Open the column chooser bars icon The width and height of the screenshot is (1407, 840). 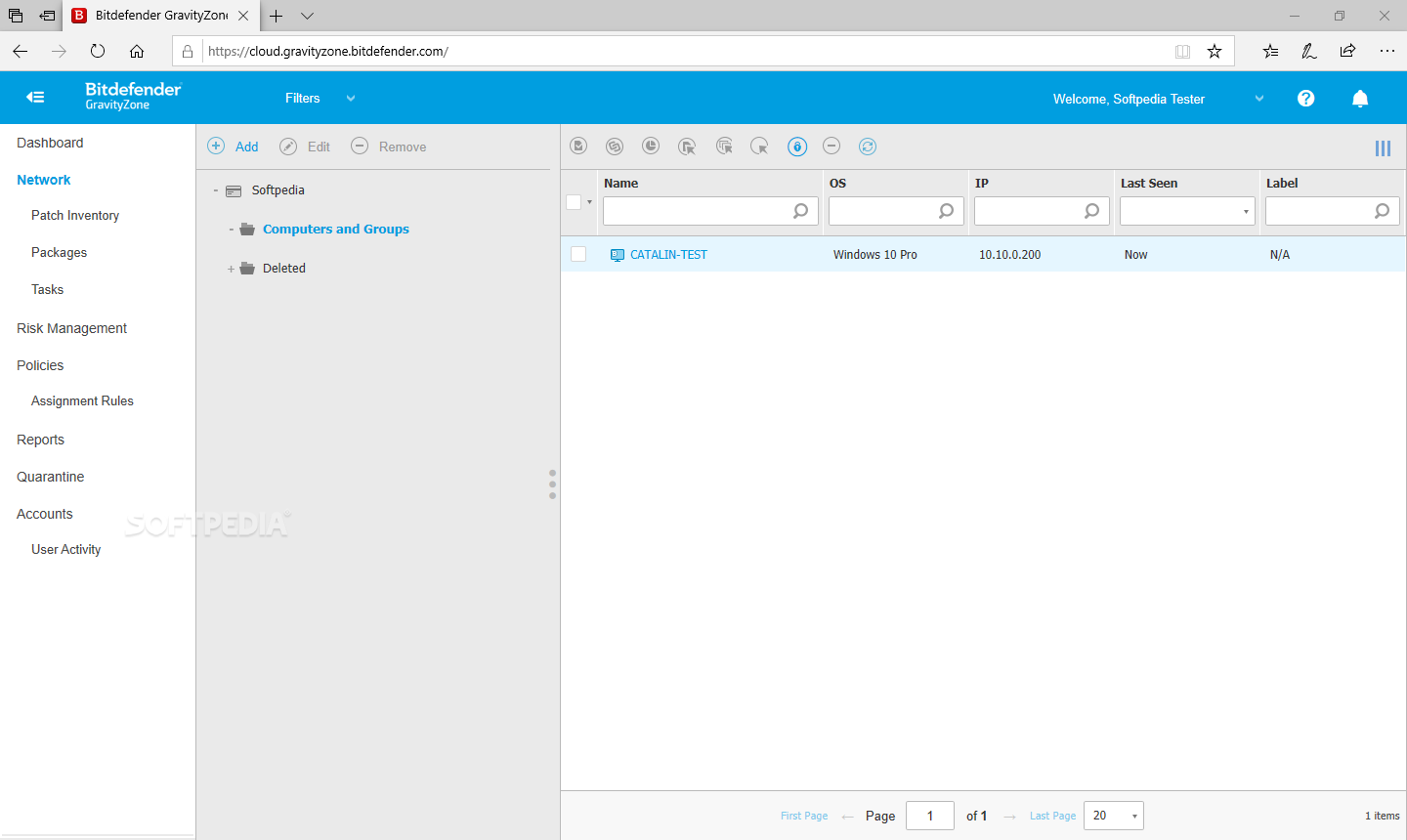click(1383, 148)
